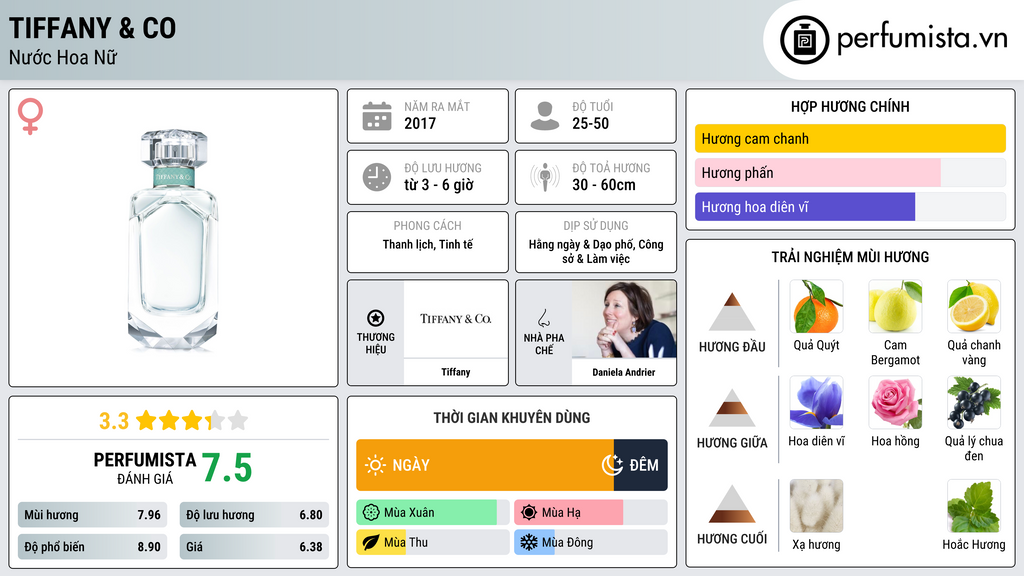The width and height of the screenshot is (1024, 576).
Task: Click the perfumista.vn perfume bottle logo
Action: pos(804,40)
